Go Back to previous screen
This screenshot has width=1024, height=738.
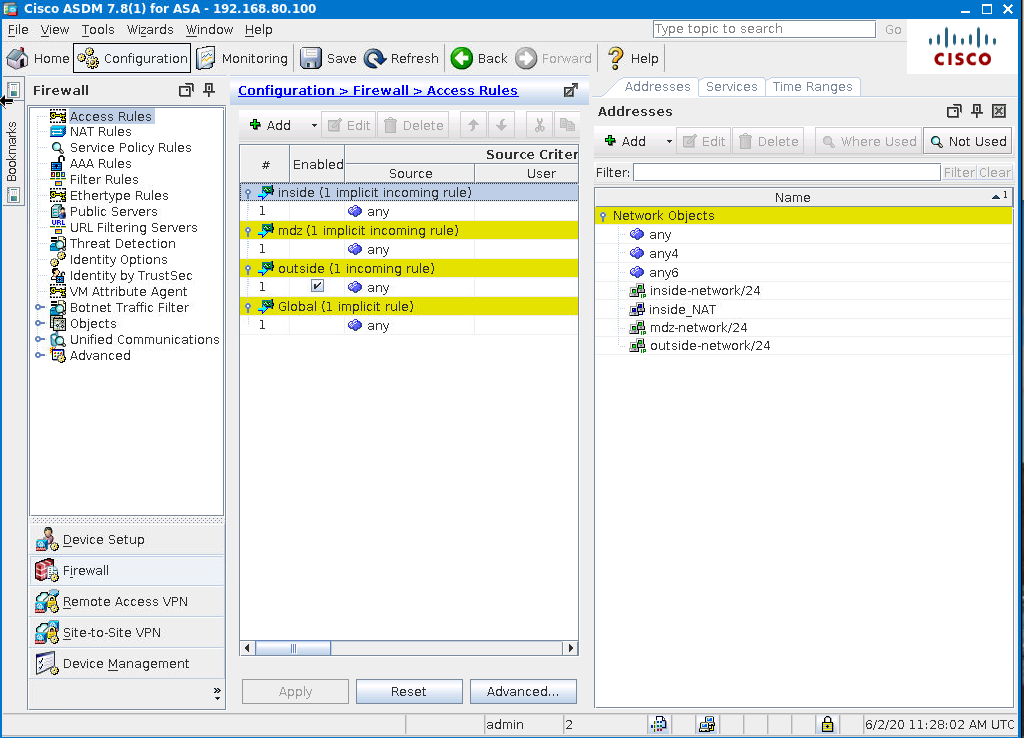479,58
